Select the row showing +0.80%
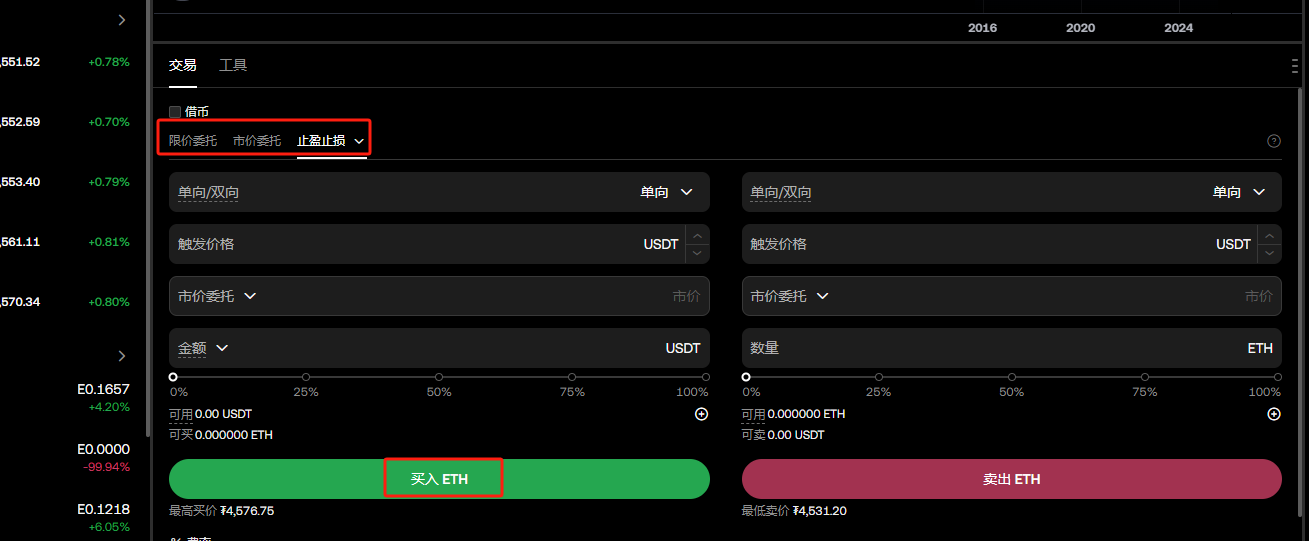Screen dimensions: 1309x541 (x=65, y=302)
